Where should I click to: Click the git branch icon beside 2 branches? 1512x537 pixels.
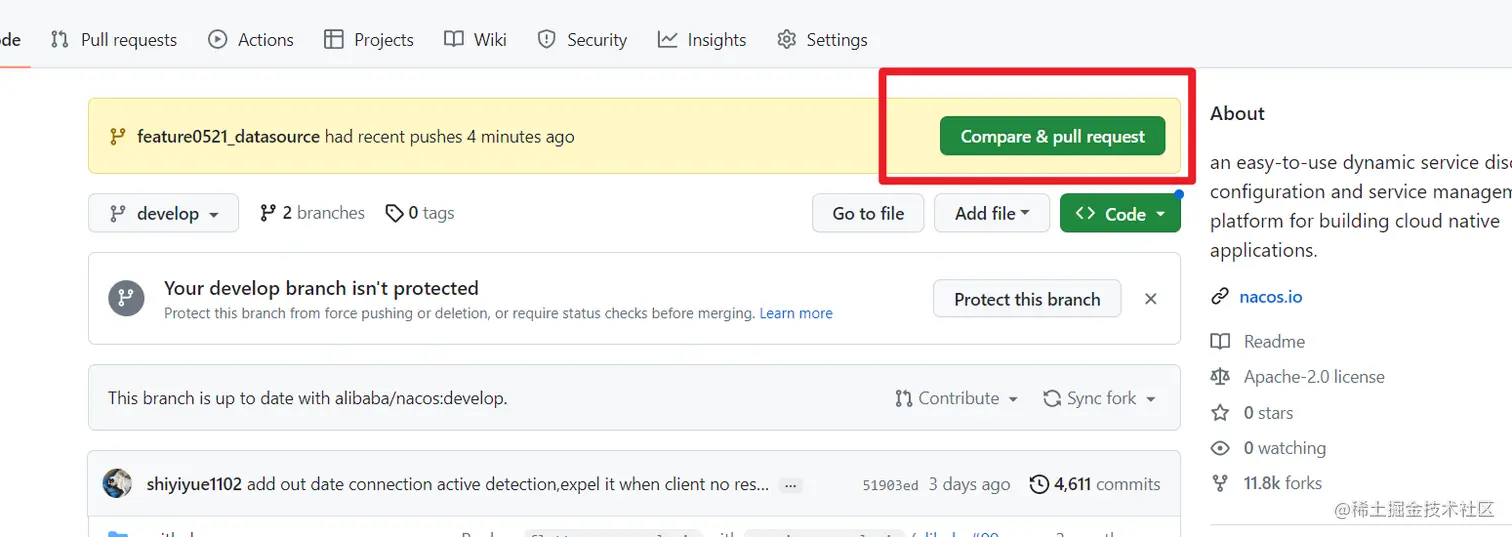pos(267,213)
